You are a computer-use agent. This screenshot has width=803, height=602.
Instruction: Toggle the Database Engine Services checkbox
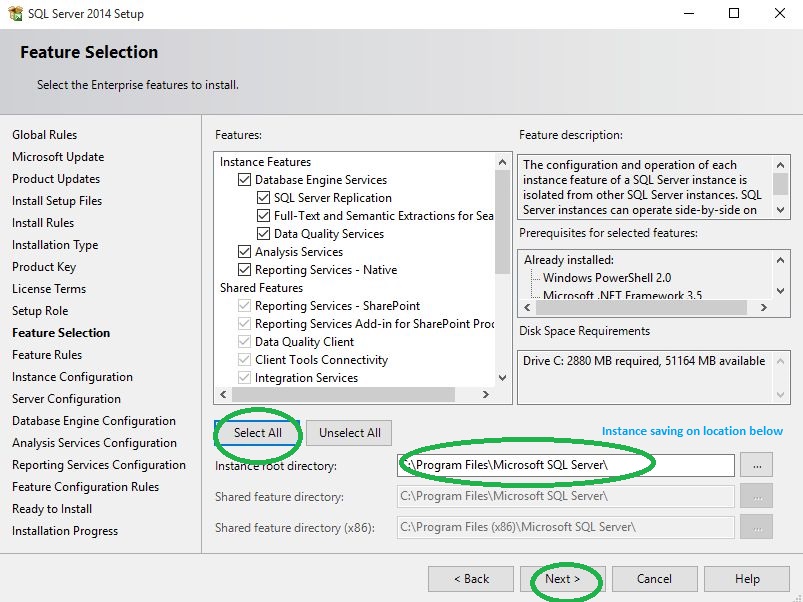point(244,180)
